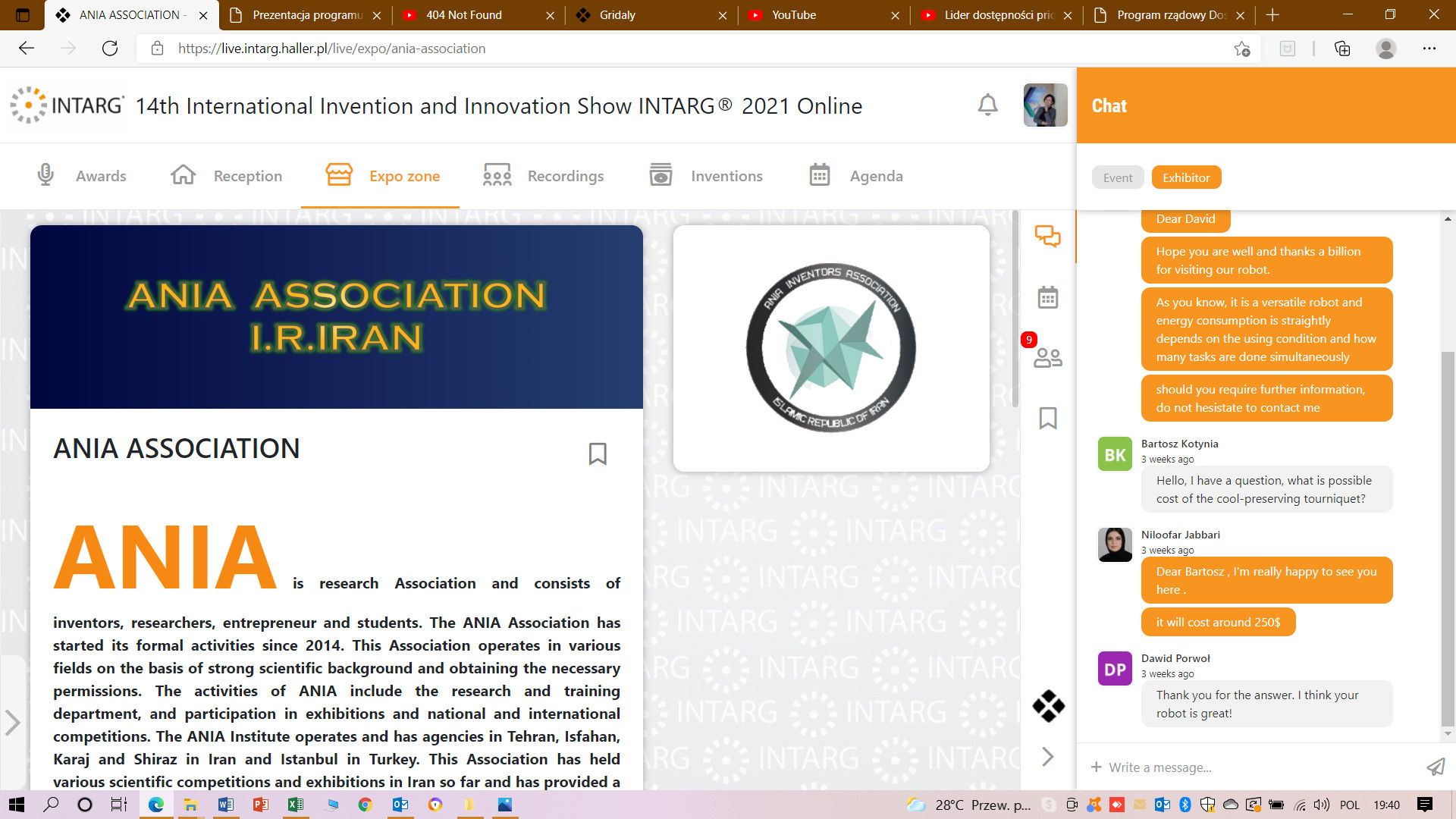Click the Recordings audience icon
Screen dimensions: 1456x819
[497, 175]
